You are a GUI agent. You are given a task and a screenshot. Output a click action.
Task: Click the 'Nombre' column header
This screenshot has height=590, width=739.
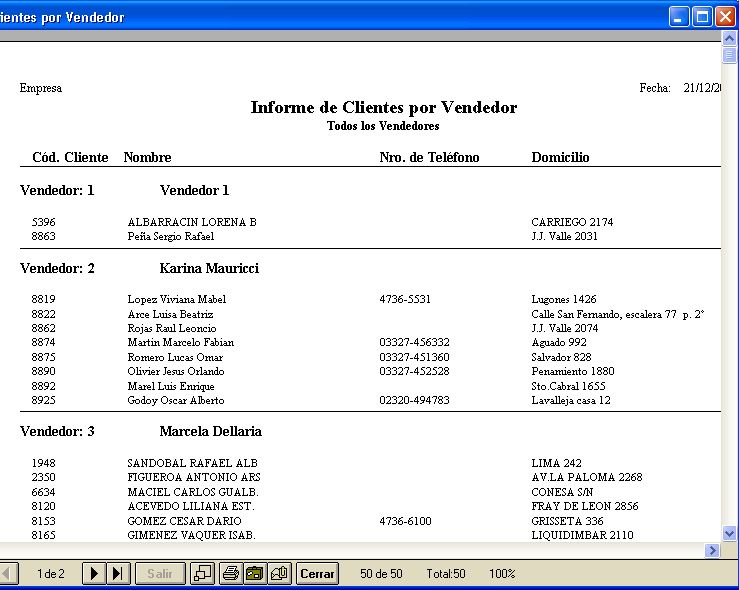pos(148,157)
